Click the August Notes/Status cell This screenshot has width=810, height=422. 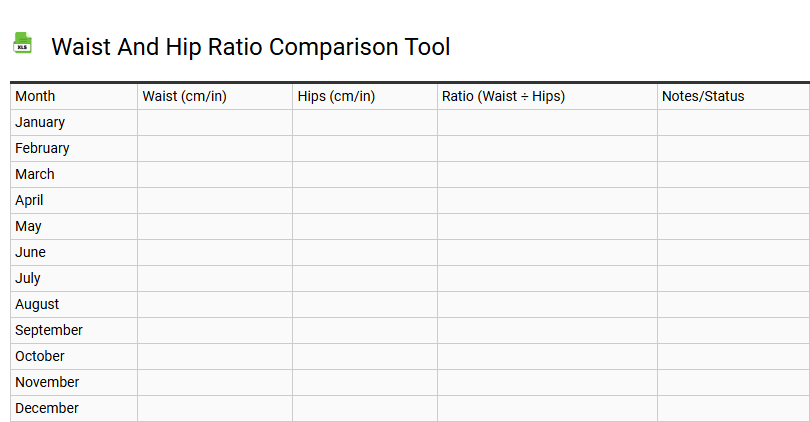pos(734,304)
